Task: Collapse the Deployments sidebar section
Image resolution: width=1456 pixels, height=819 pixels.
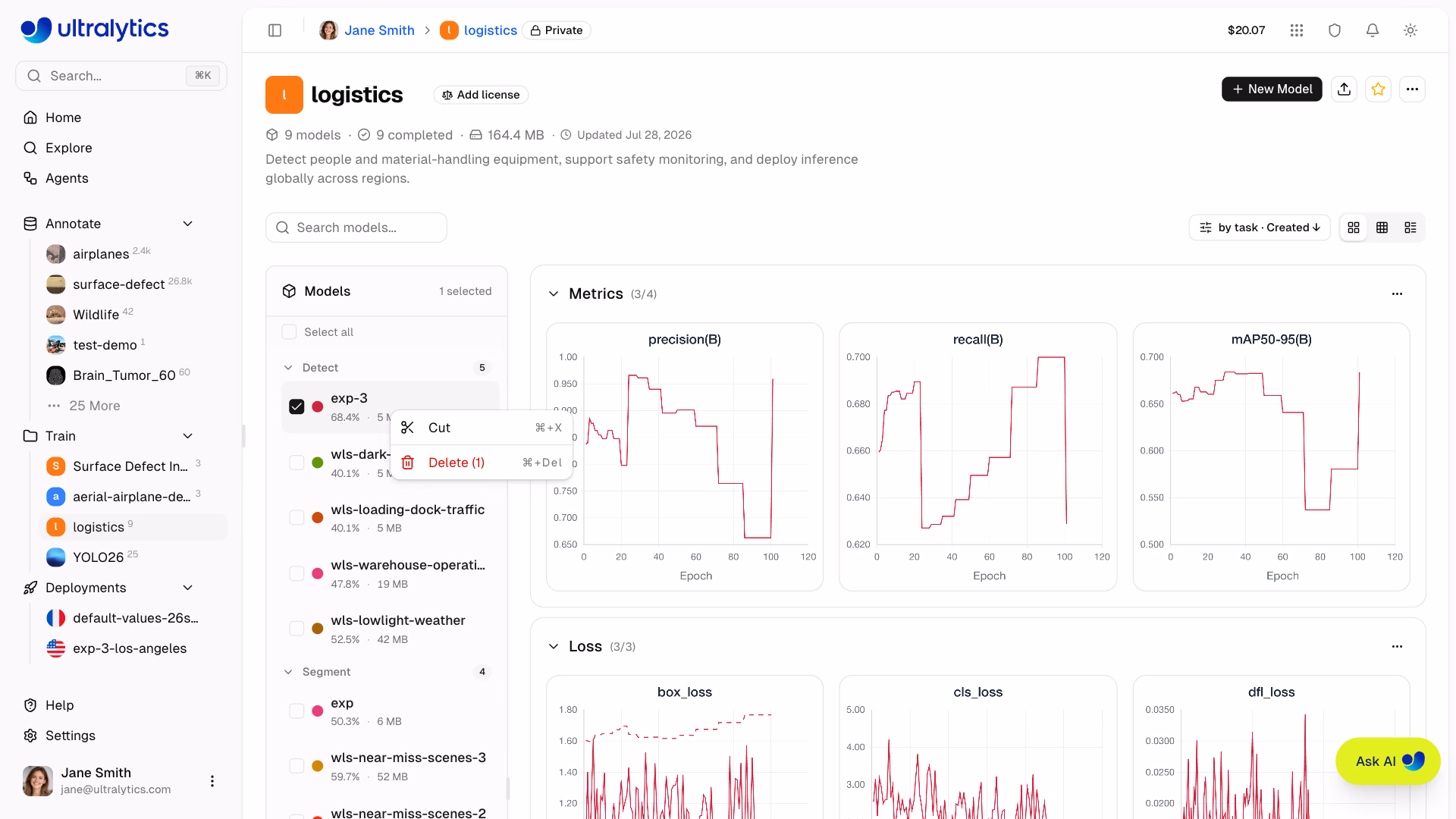Action: tap(188, 588)
